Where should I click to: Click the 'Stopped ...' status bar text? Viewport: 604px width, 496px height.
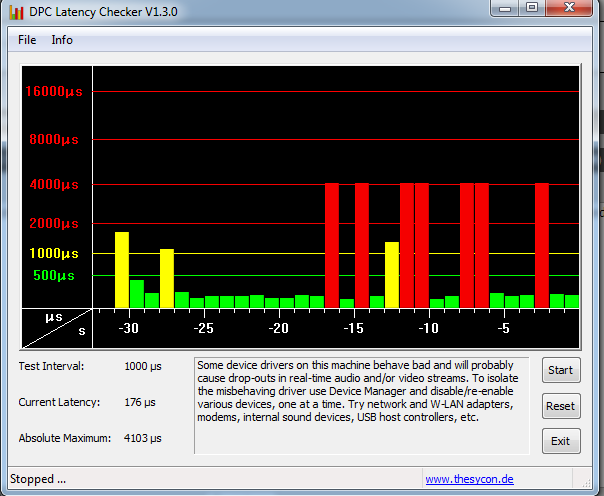(x=38, y=479)
